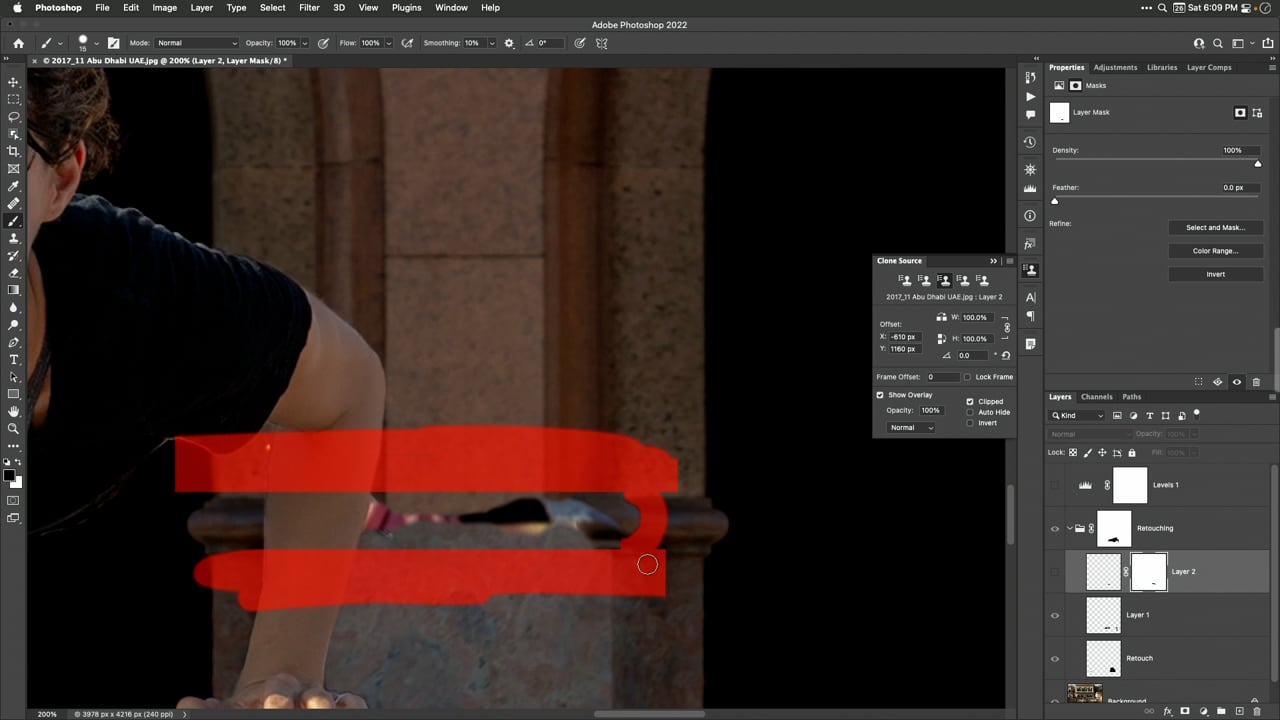Select the Eraser tool

click(x=14, y=273)
